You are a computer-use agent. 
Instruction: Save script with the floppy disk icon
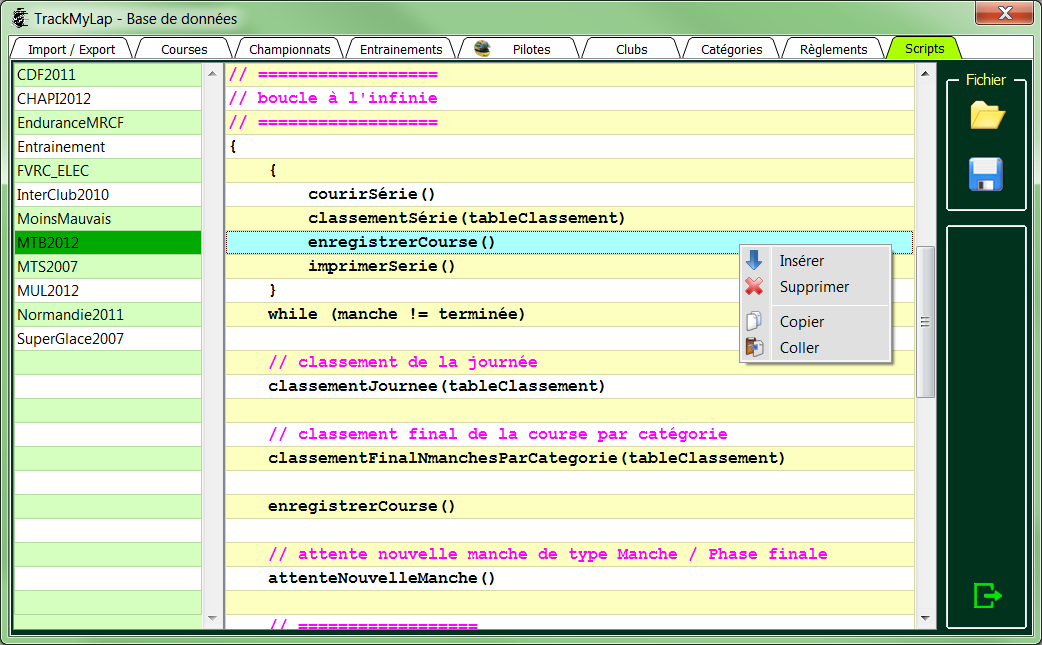(x=986, y=175)
